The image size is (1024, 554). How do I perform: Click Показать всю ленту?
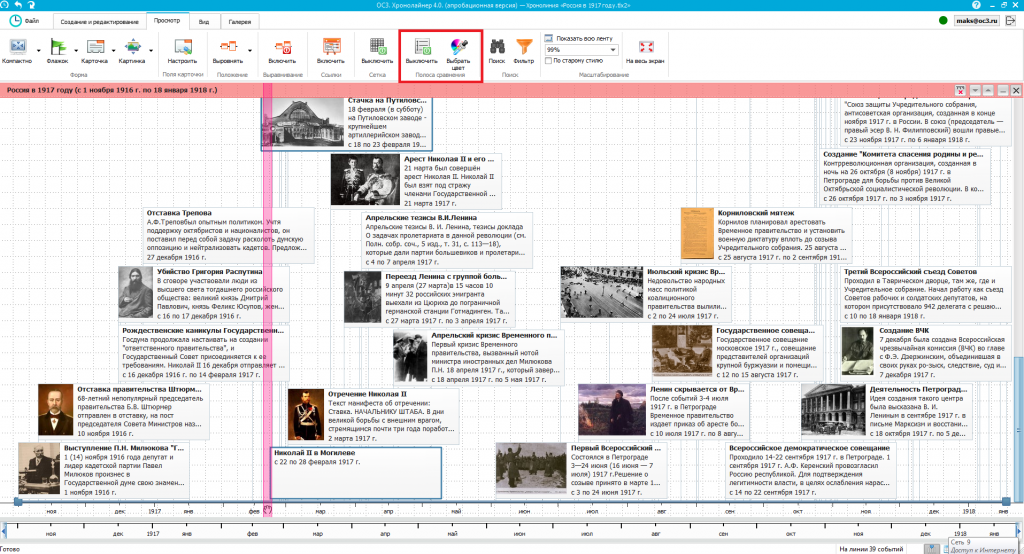pos(579,39)
